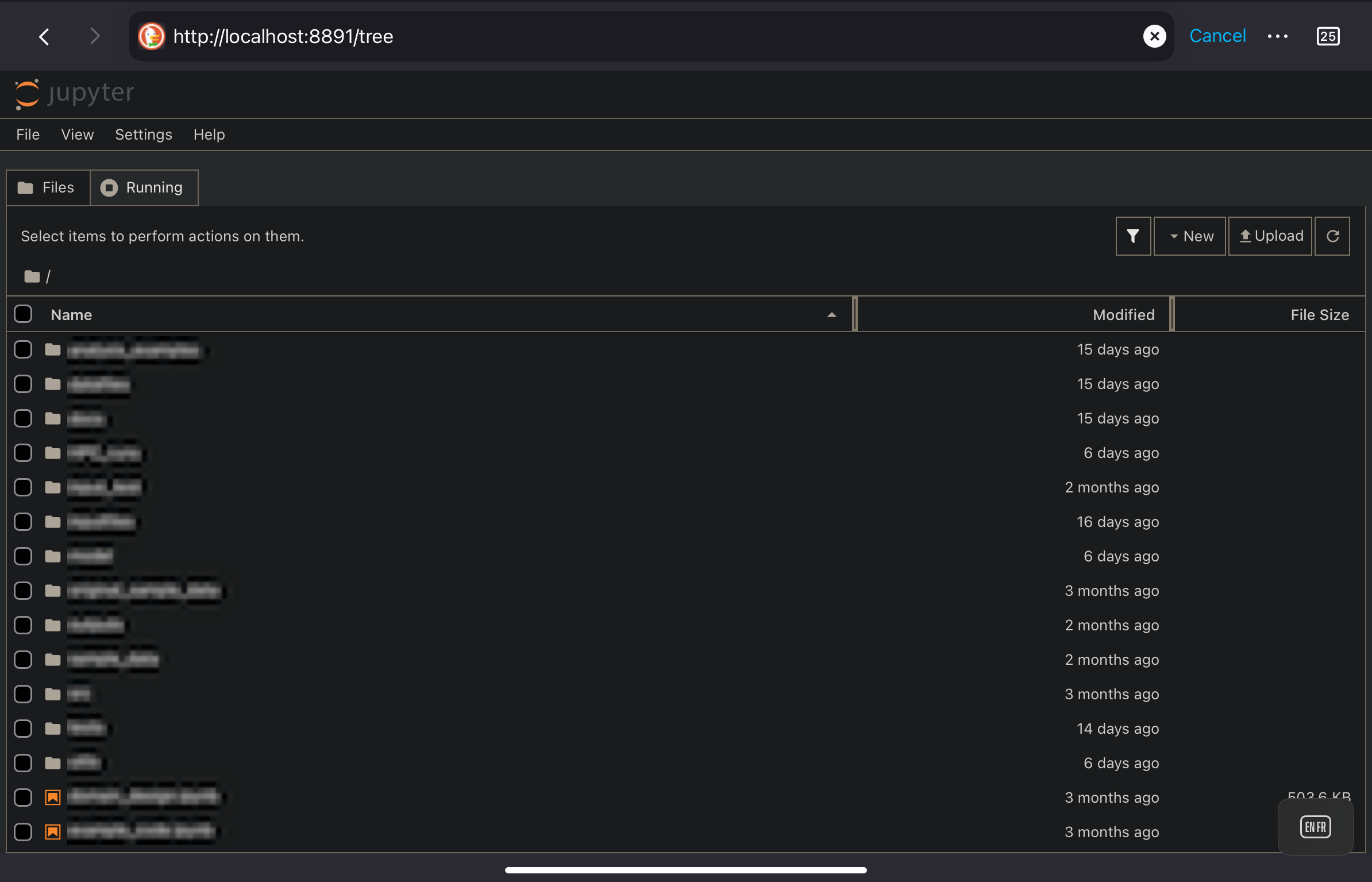
Task: Go back with the browser back arrow
Action: 44,36
